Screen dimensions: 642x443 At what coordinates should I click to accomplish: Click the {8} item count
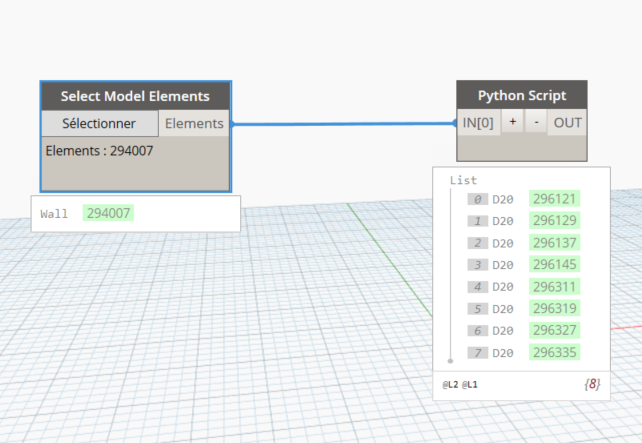tap(592, 384)
